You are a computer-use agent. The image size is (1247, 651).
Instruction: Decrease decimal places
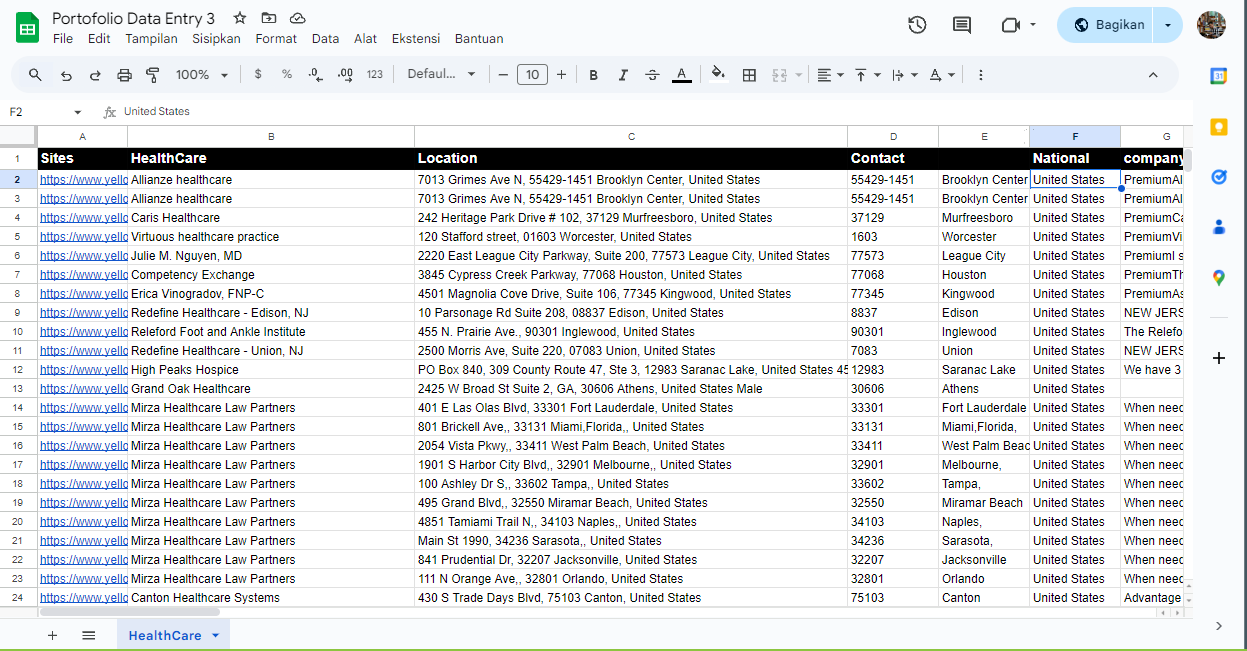pos(316,75)
